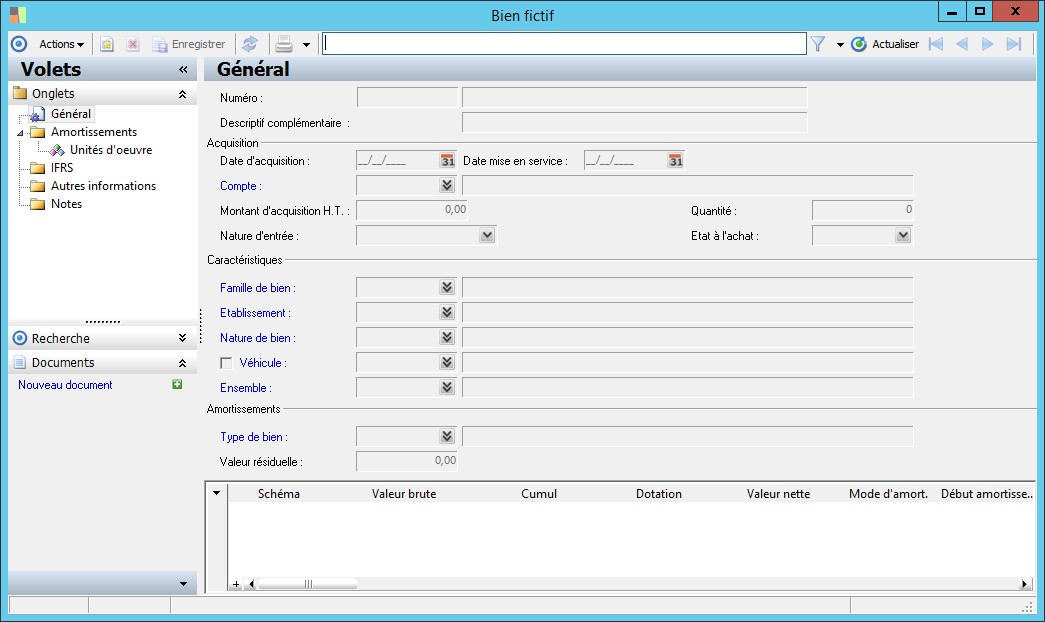The image size is (1045, 622).
Task: Click the Valeur nette column header
Action: (x=778, y=494)
